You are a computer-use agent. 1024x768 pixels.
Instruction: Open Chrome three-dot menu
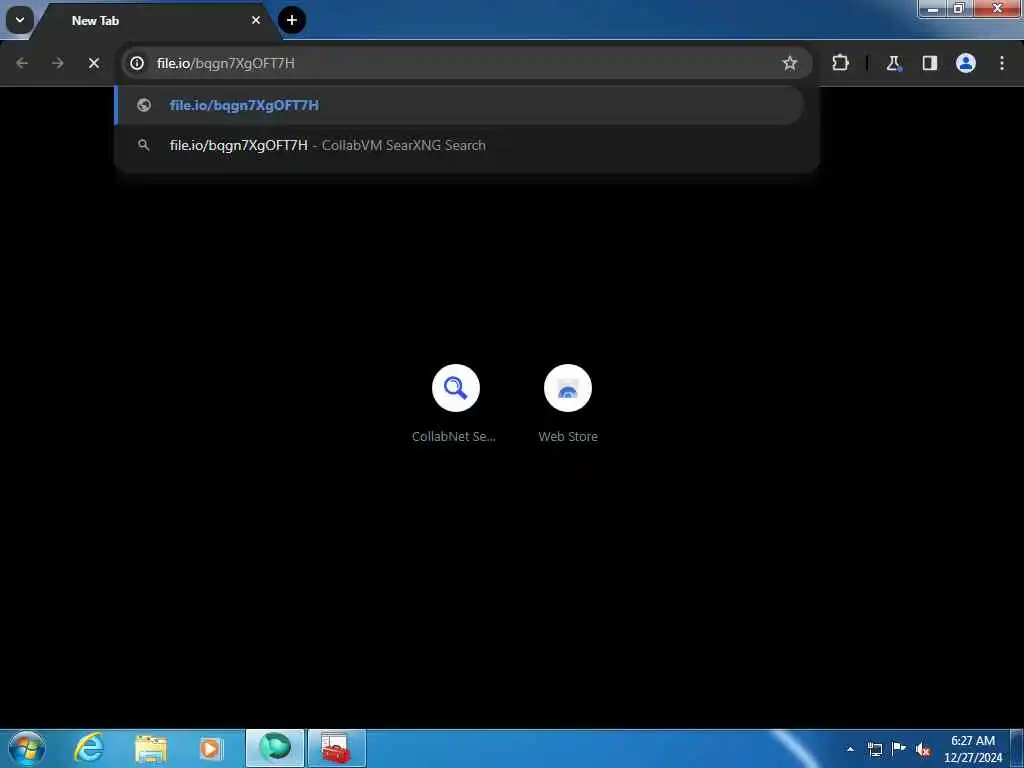click(1002, 63)
